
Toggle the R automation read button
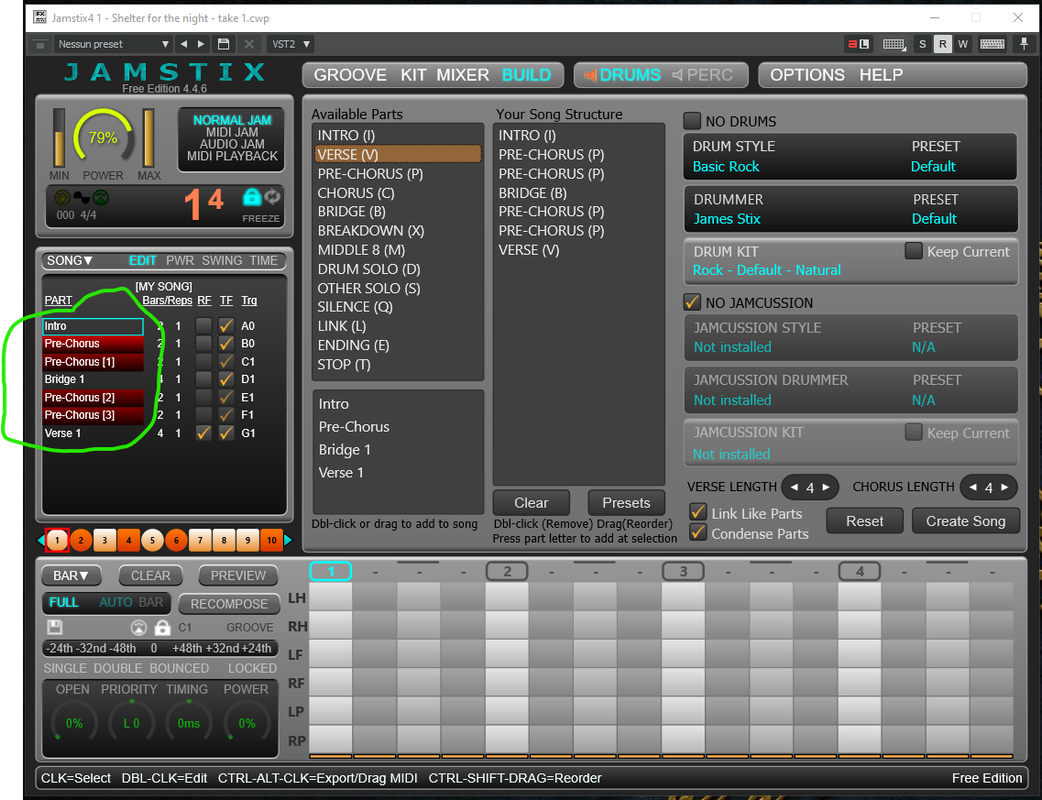(942, 44)
